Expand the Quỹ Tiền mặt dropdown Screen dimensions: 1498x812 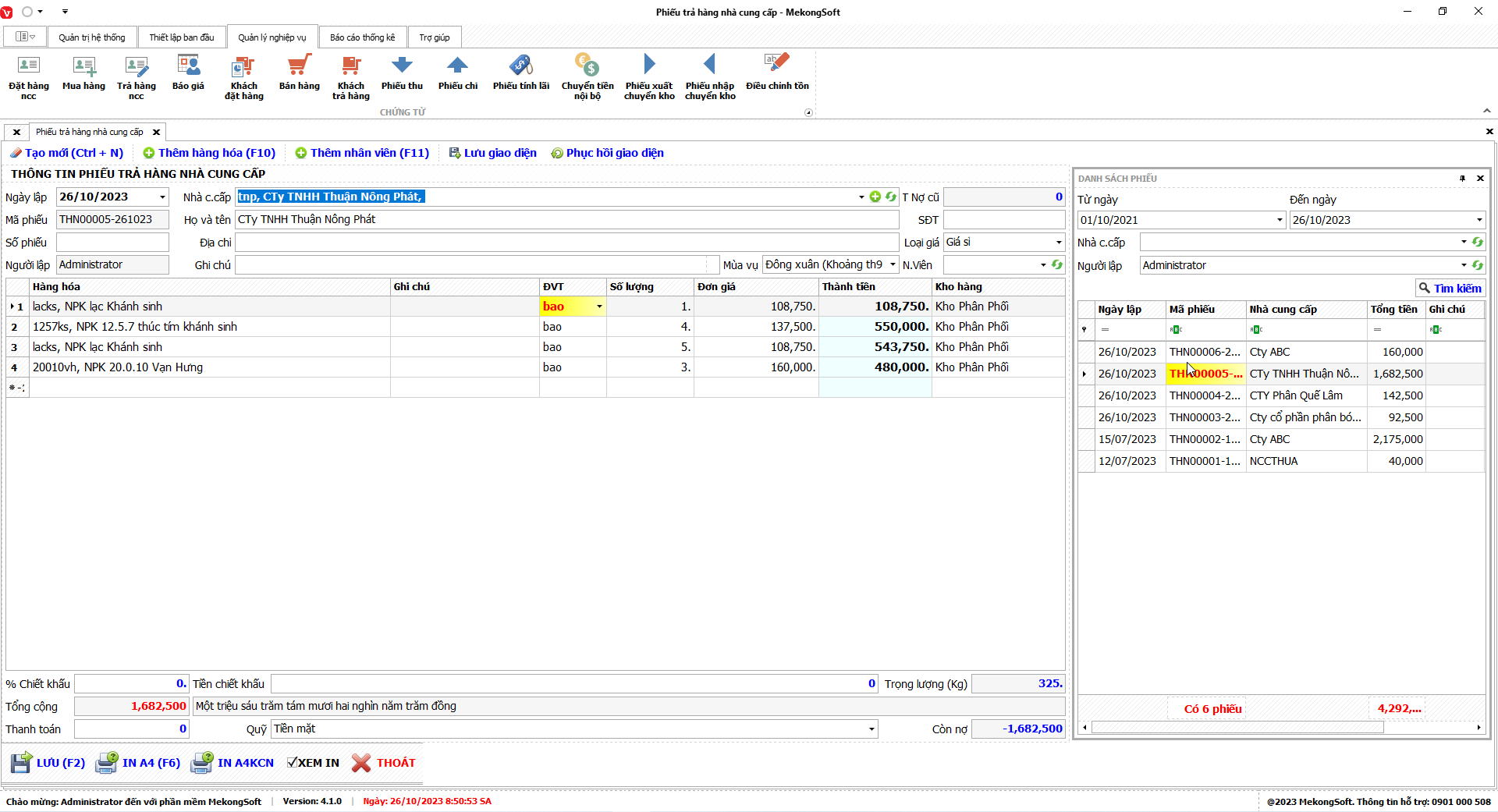click(x=871, y=729)
